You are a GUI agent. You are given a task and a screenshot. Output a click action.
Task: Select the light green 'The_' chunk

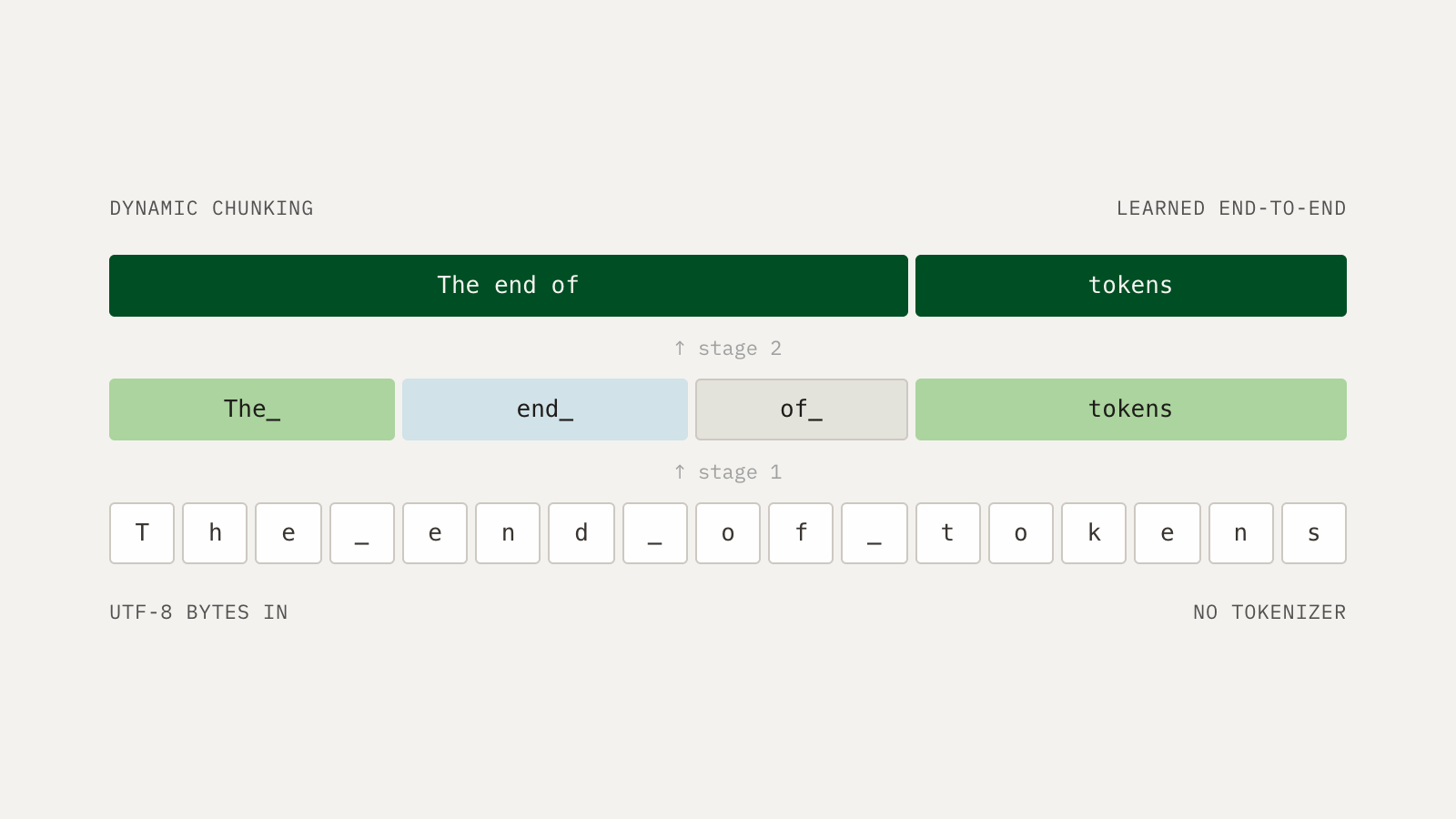(252, 409)
